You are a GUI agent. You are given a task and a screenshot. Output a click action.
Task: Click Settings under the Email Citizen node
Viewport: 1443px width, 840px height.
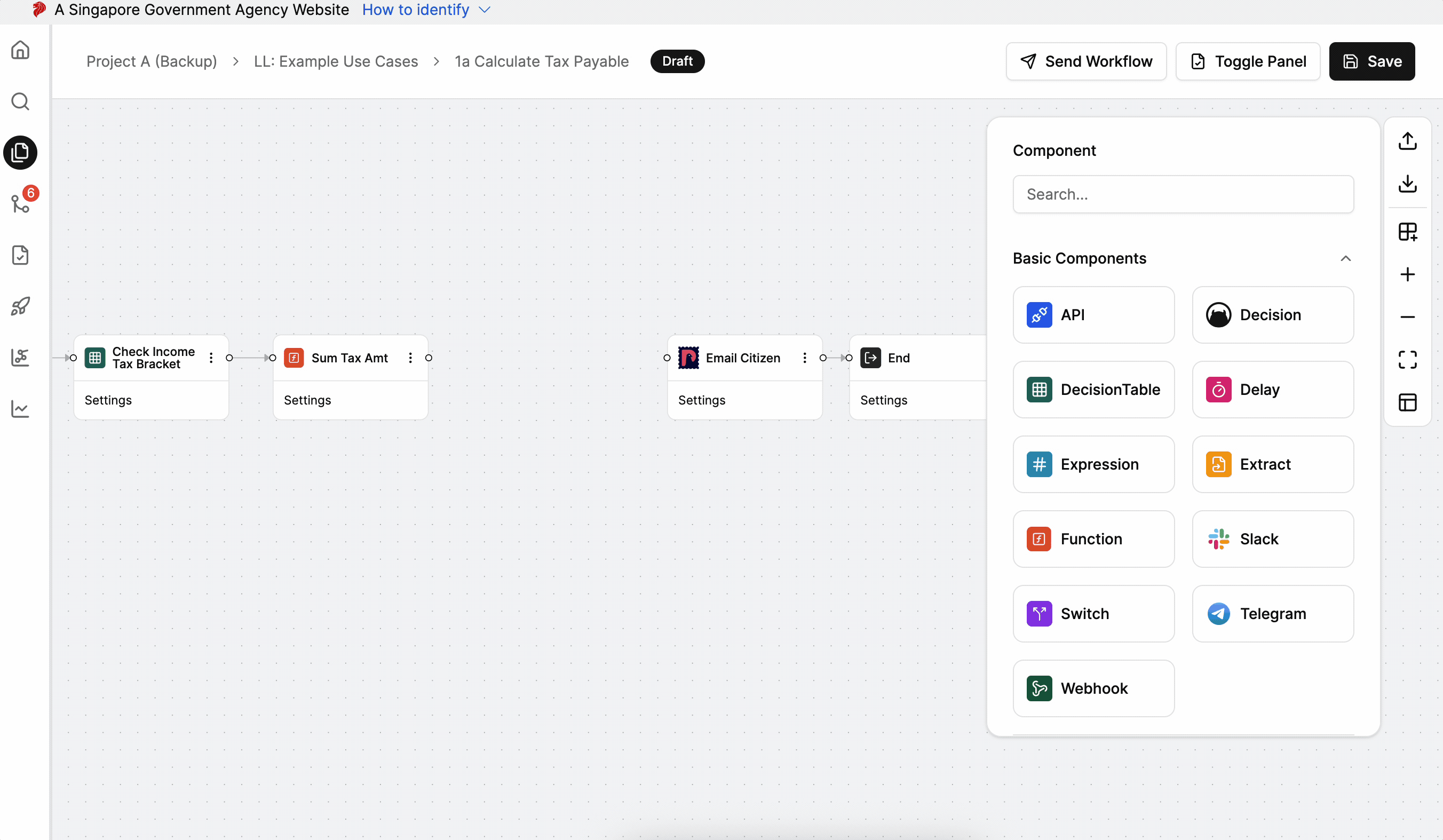tap(701, 400)
